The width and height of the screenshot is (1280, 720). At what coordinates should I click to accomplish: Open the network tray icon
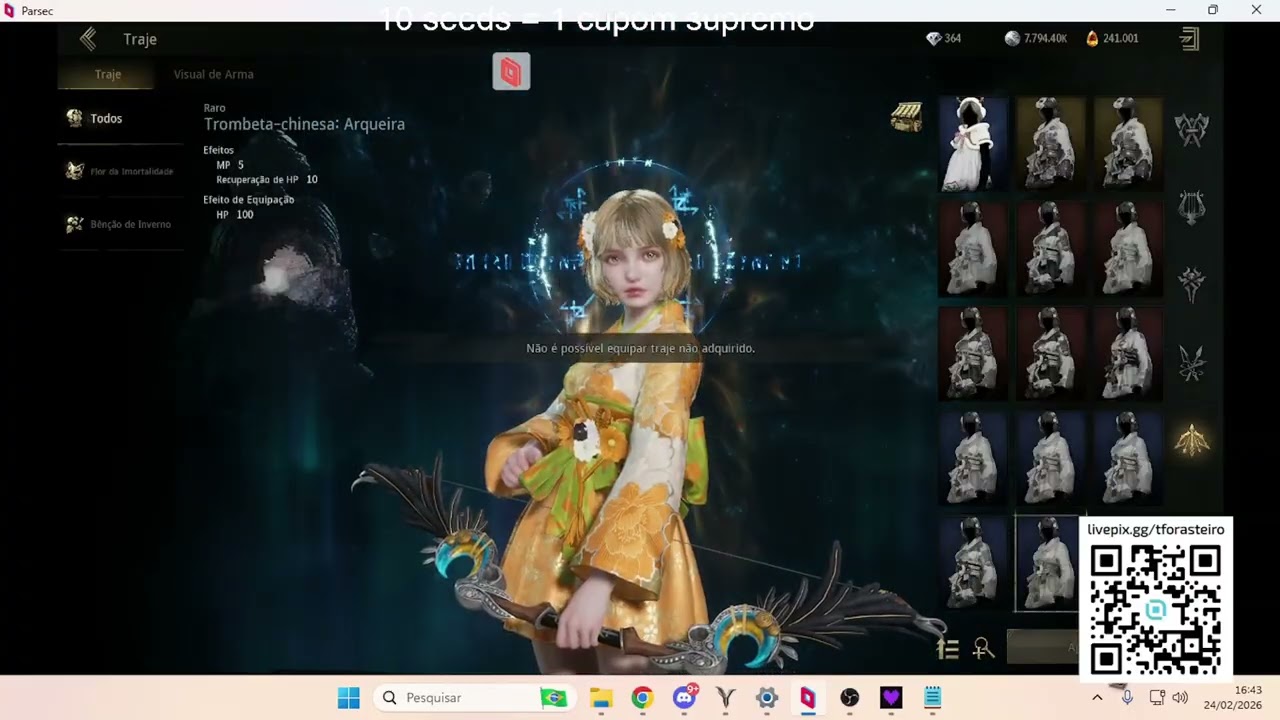[x=1157, y=698]
